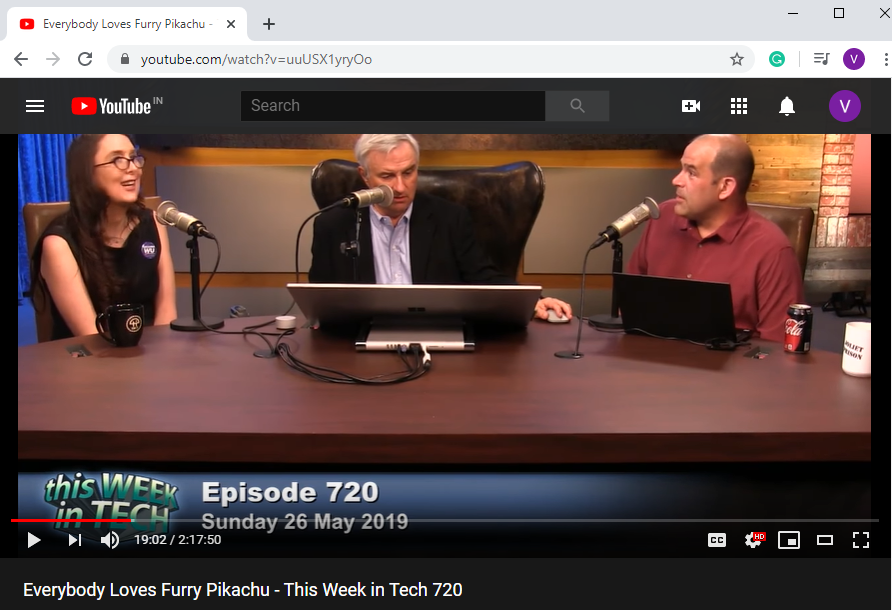Maximize the Chrome window

point(839,13)
